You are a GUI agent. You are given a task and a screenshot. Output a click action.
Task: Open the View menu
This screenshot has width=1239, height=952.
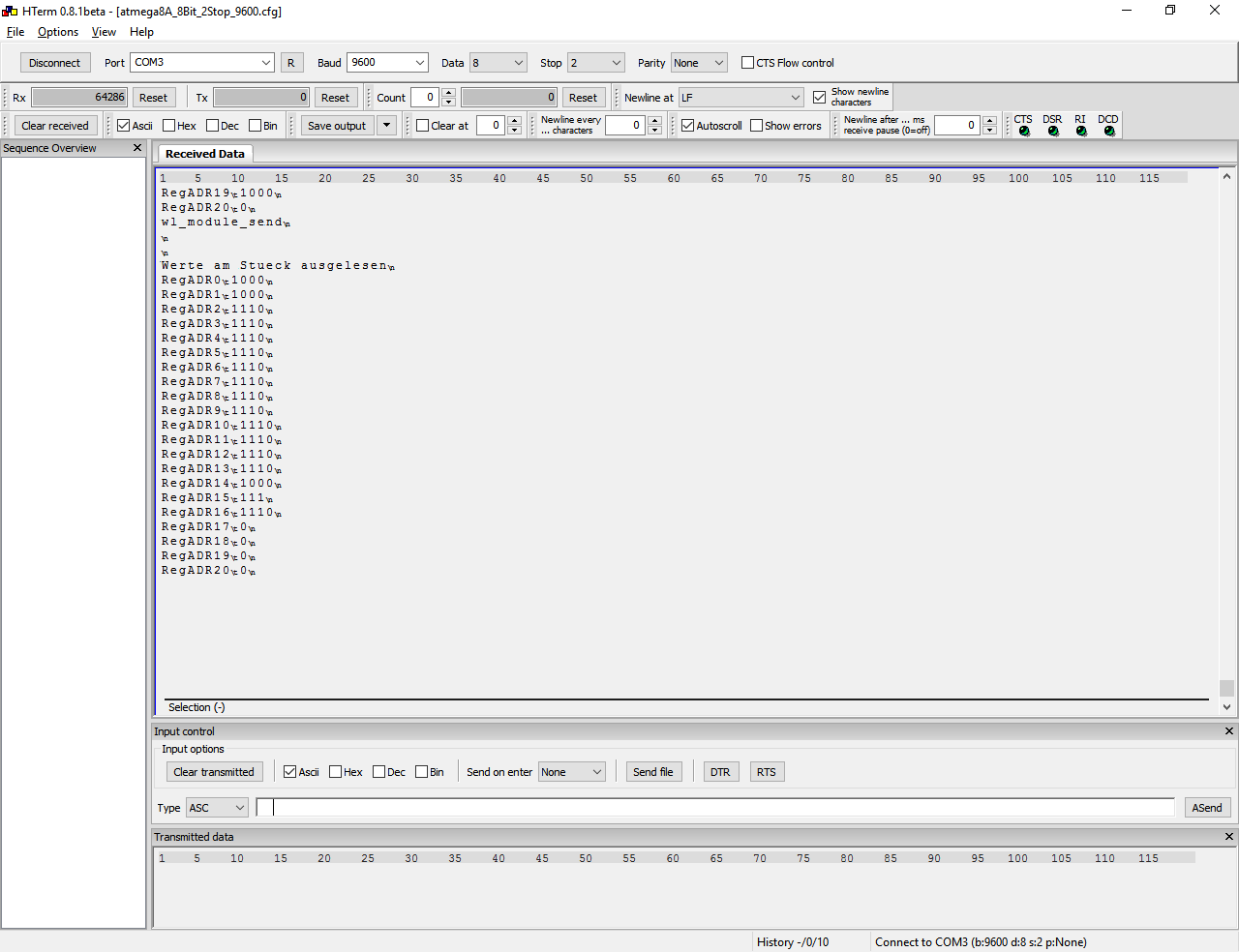pos(104,32)
